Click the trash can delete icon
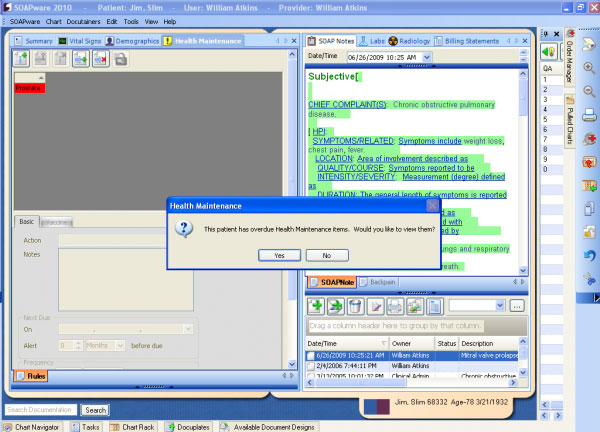Screen dimensions: 600x432 [x=354, y=305]
